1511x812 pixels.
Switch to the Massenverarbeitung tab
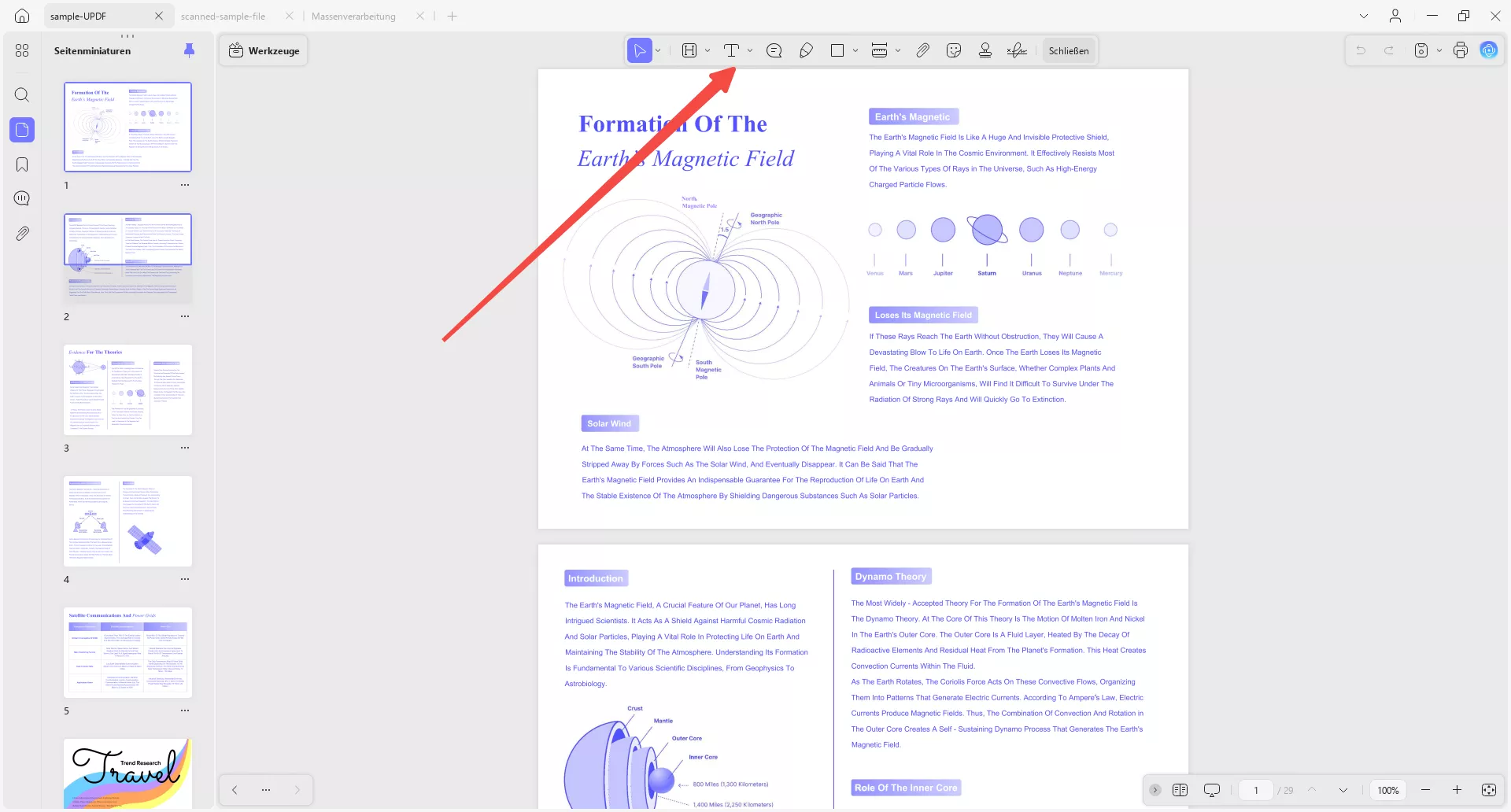tap(353, 16)
